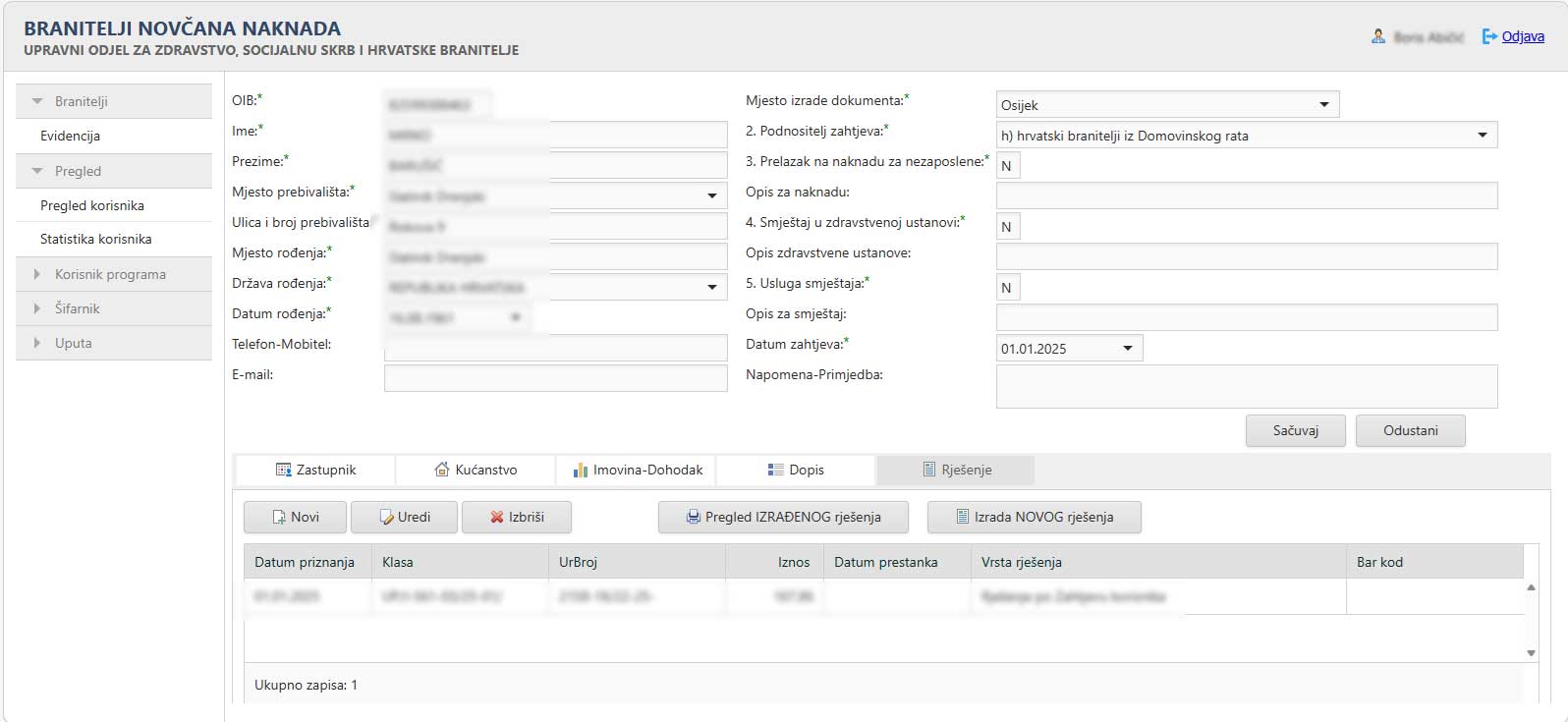Switch to the Dopis tab
This screenshot has width=1568, height=722.
coord(796,471)
